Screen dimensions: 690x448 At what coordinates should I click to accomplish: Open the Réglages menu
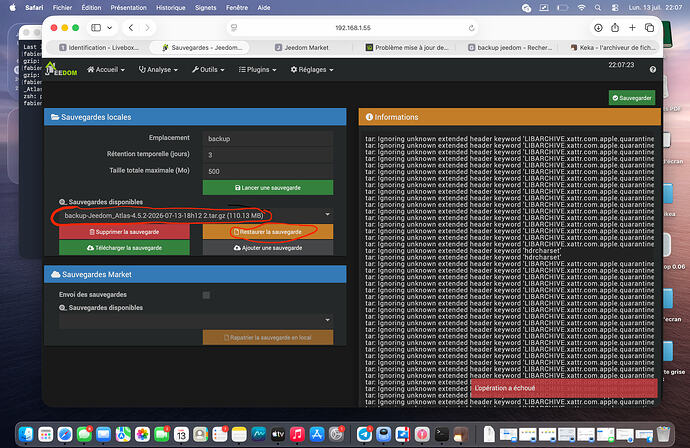(312, 70)
